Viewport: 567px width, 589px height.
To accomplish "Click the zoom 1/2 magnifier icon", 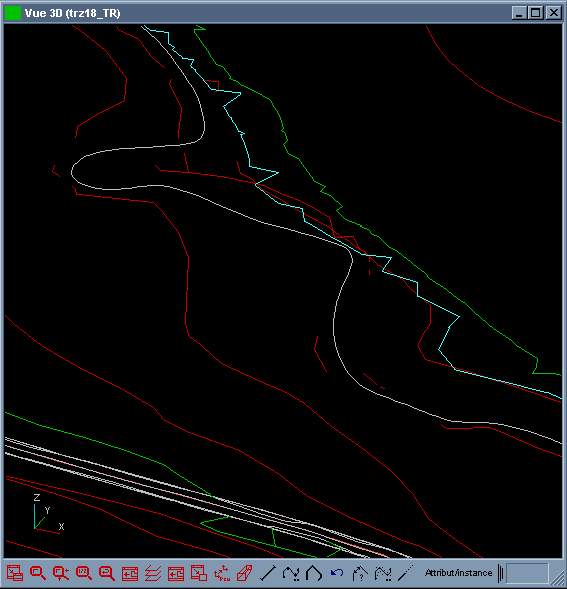I will click(83, 573).
